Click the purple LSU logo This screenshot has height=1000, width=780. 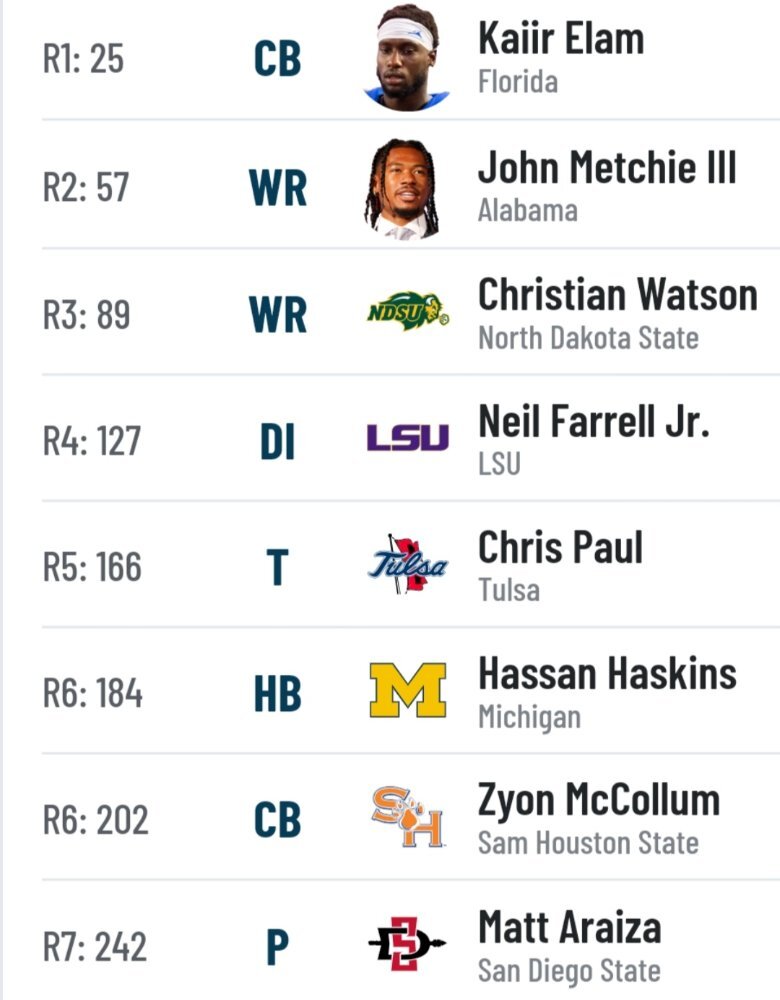tap(408, 438)
